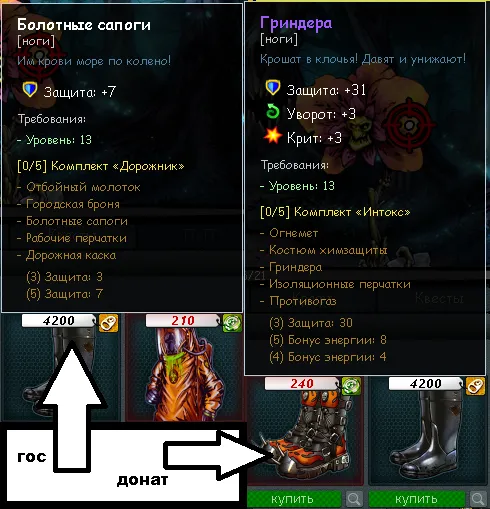Viewport: 490px width, 509px height.
Task: Click the gold can icon next to the right 4200 price
Action: [475, 386]
